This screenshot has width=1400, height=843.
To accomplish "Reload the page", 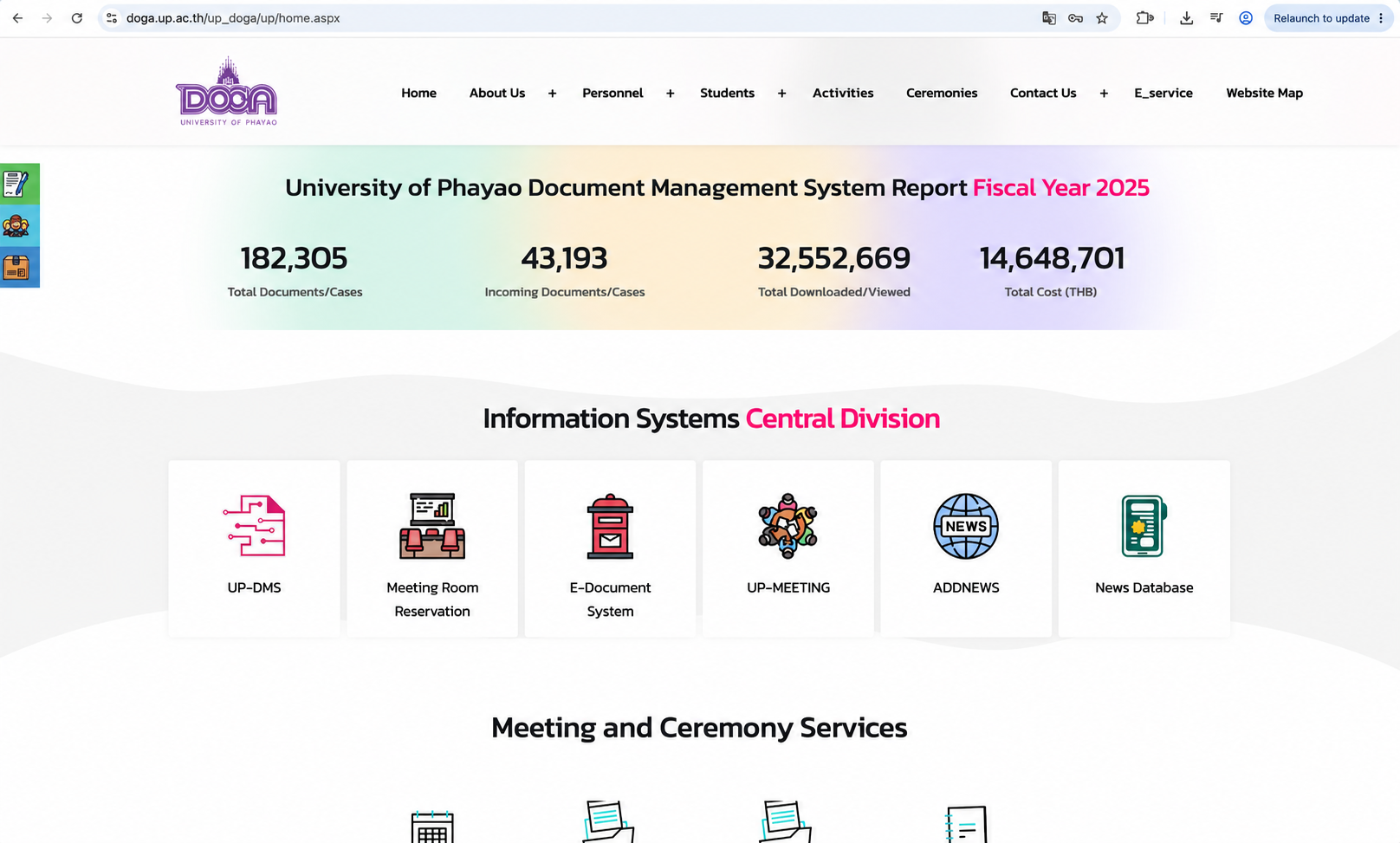I will [x=77, y=18].
